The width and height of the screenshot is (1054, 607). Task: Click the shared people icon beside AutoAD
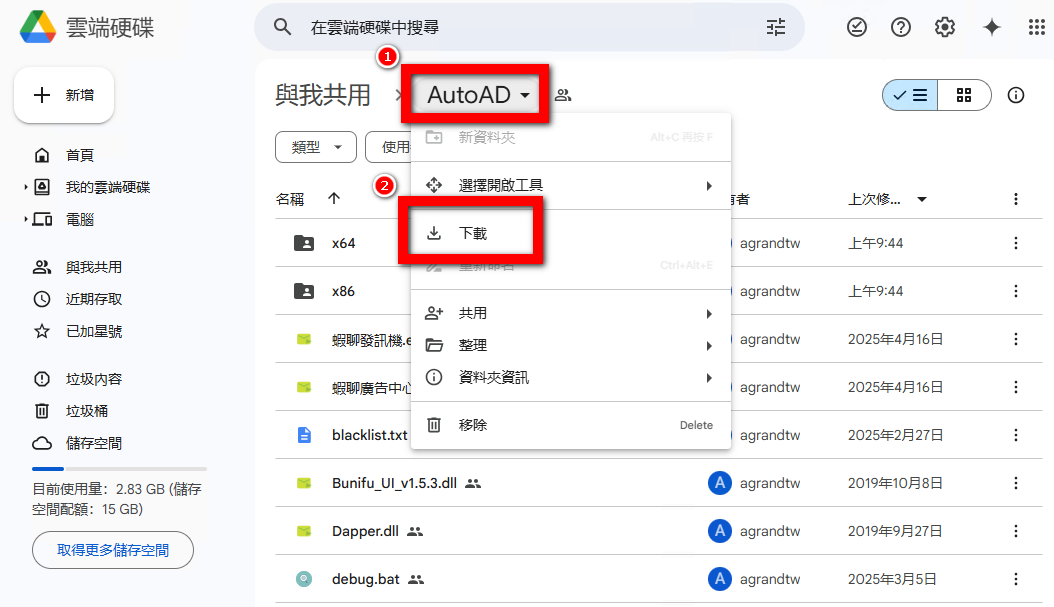[x=563, y=95]
